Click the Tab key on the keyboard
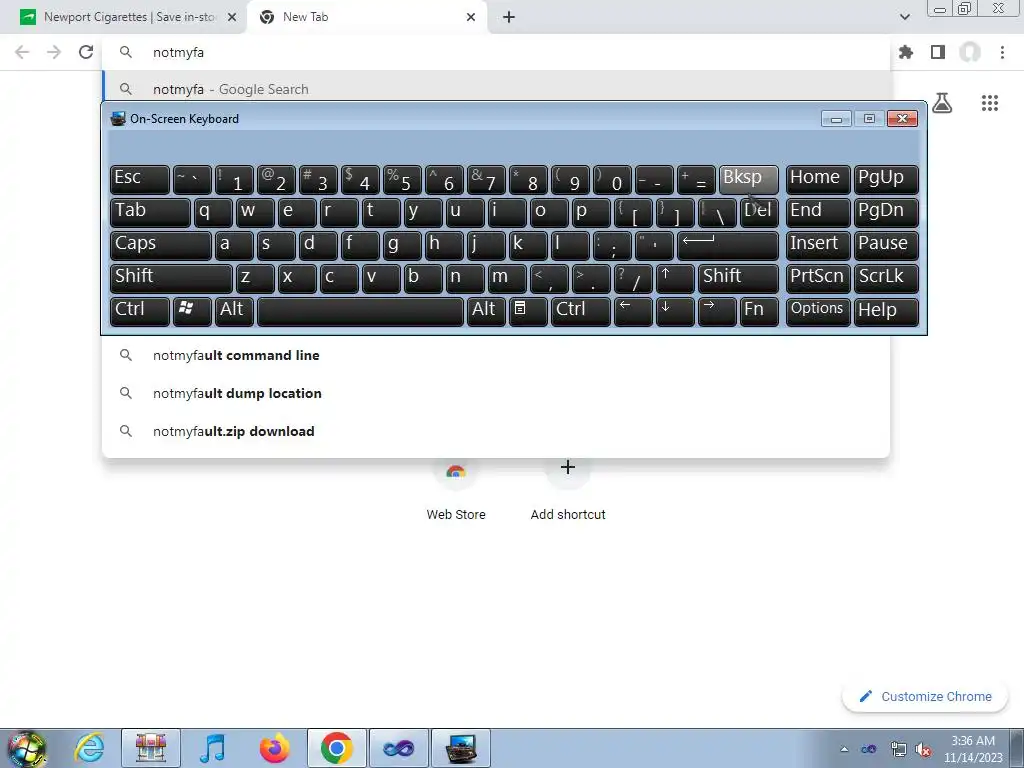Screen dimensions: 1024x768 (150, 212)
